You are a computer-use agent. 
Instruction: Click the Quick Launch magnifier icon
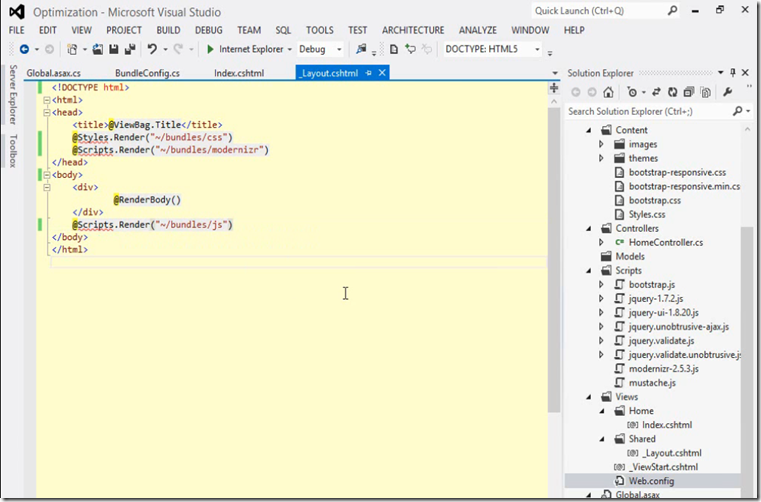click(672, 11)
